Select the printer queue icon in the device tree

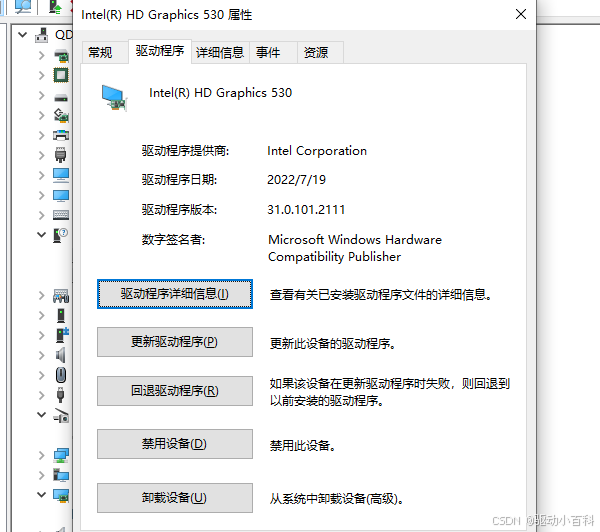pyautogui.click(x=61, y=135)
